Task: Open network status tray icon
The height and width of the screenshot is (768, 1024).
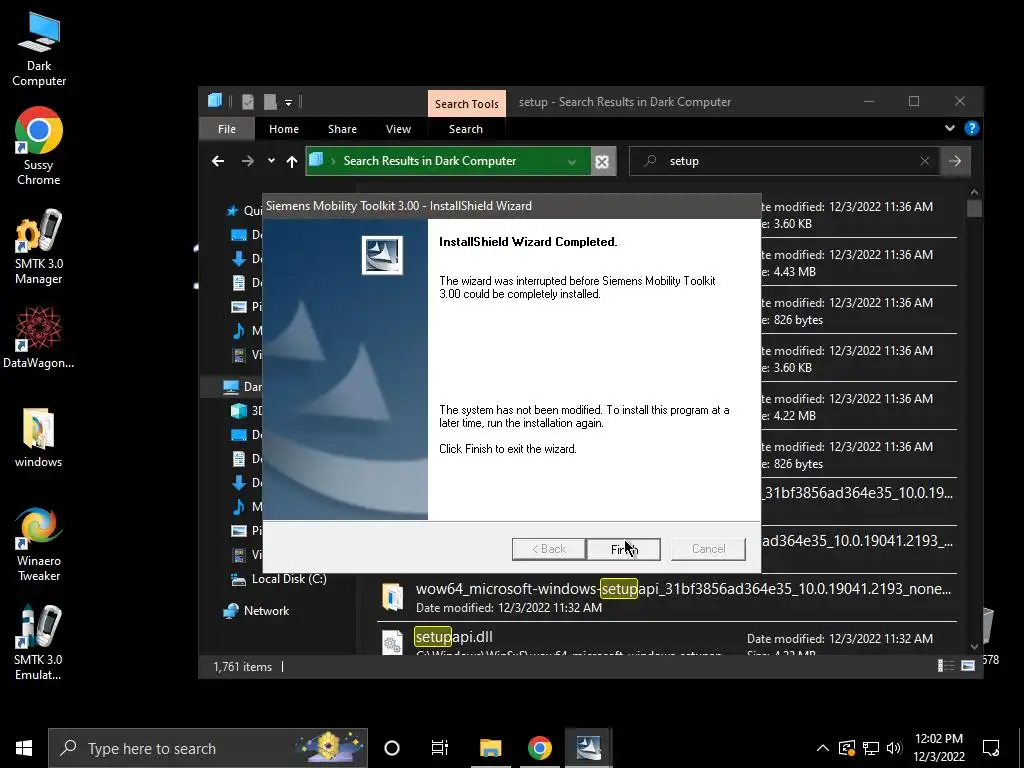Action: [871, 748]
